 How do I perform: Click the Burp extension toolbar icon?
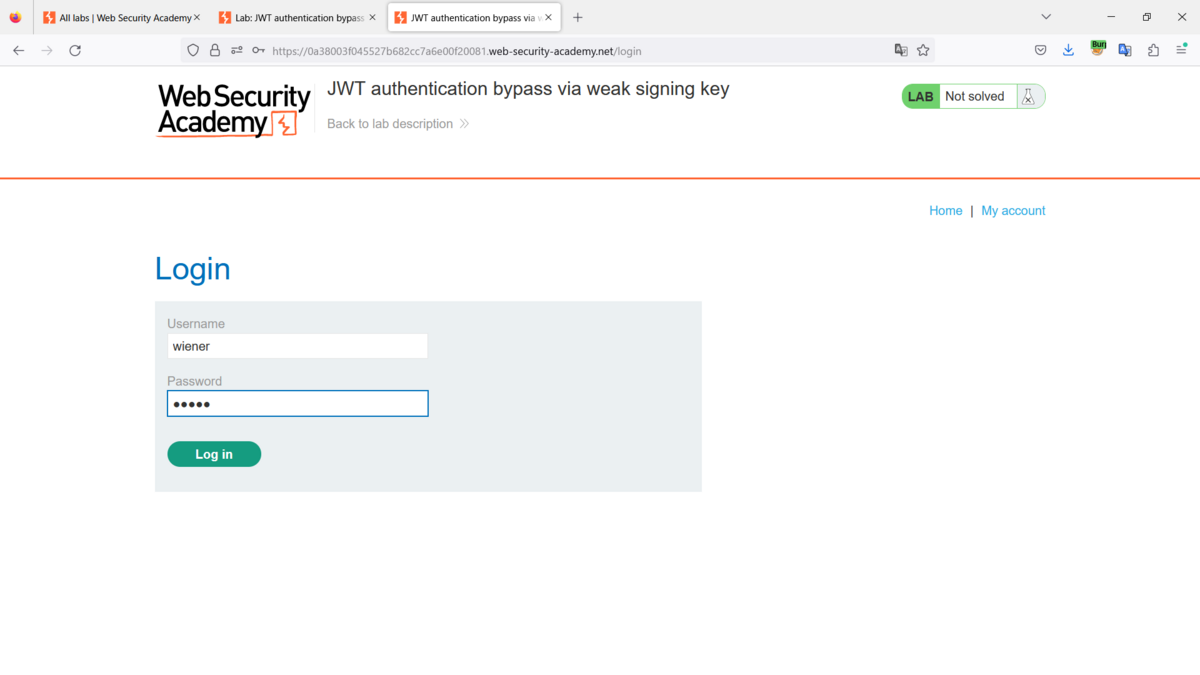[x=1097, y=49]
